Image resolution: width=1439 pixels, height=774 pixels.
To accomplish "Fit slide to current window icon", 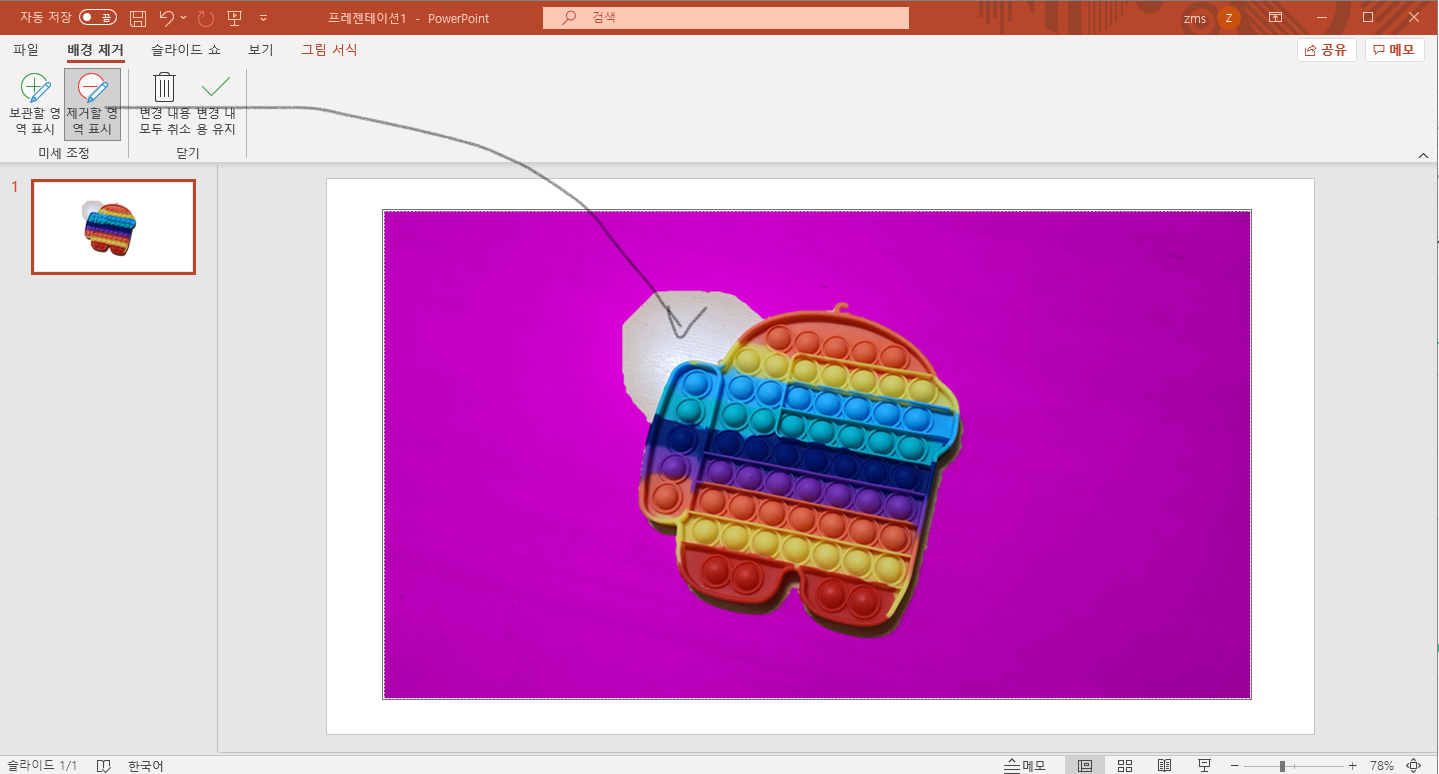I will coord(1414,766).
